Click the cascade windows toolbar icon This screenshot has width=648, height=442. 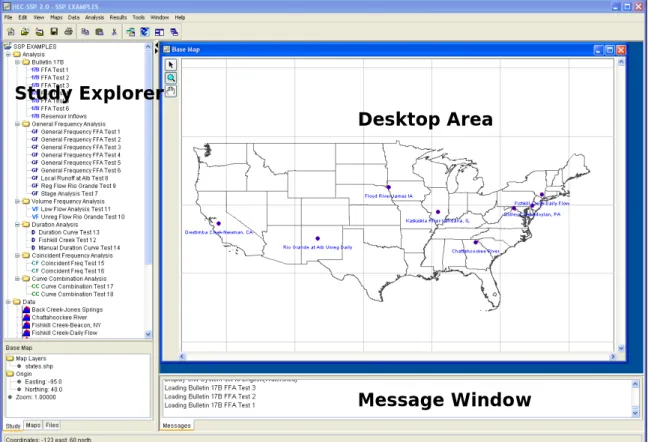(x=174, y=32)
